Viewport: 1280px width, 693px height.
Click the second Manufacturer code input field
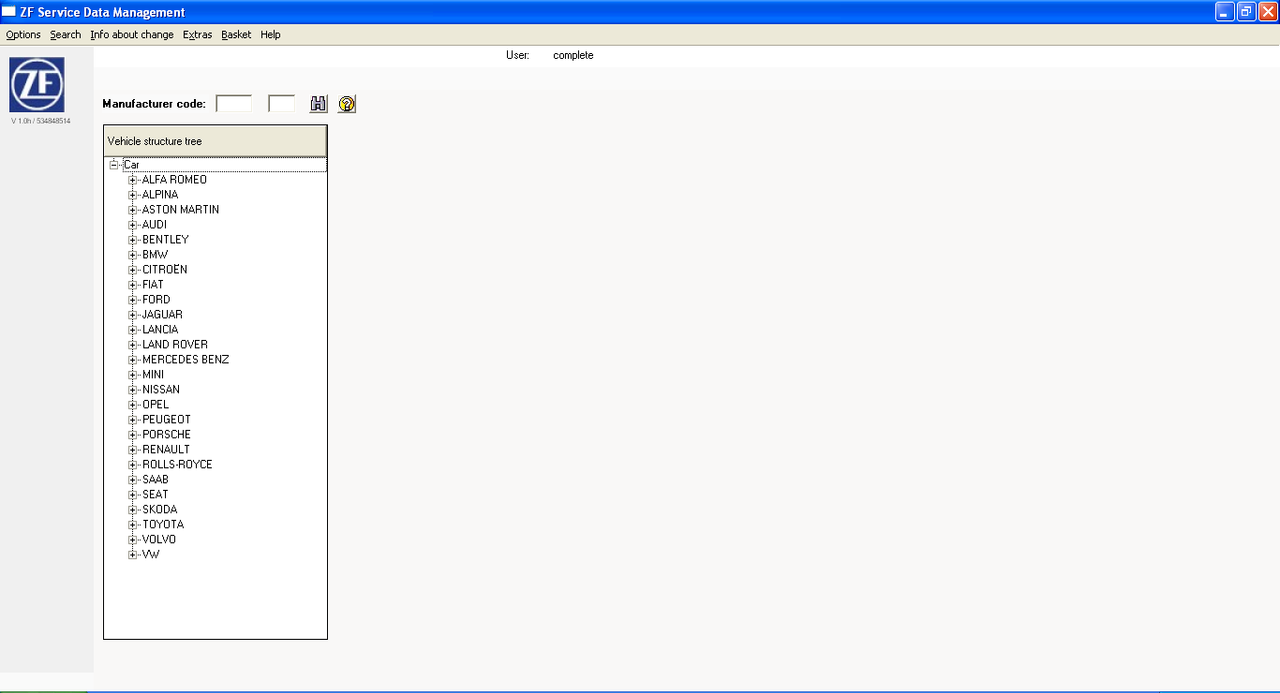click(x=282, y=104)
